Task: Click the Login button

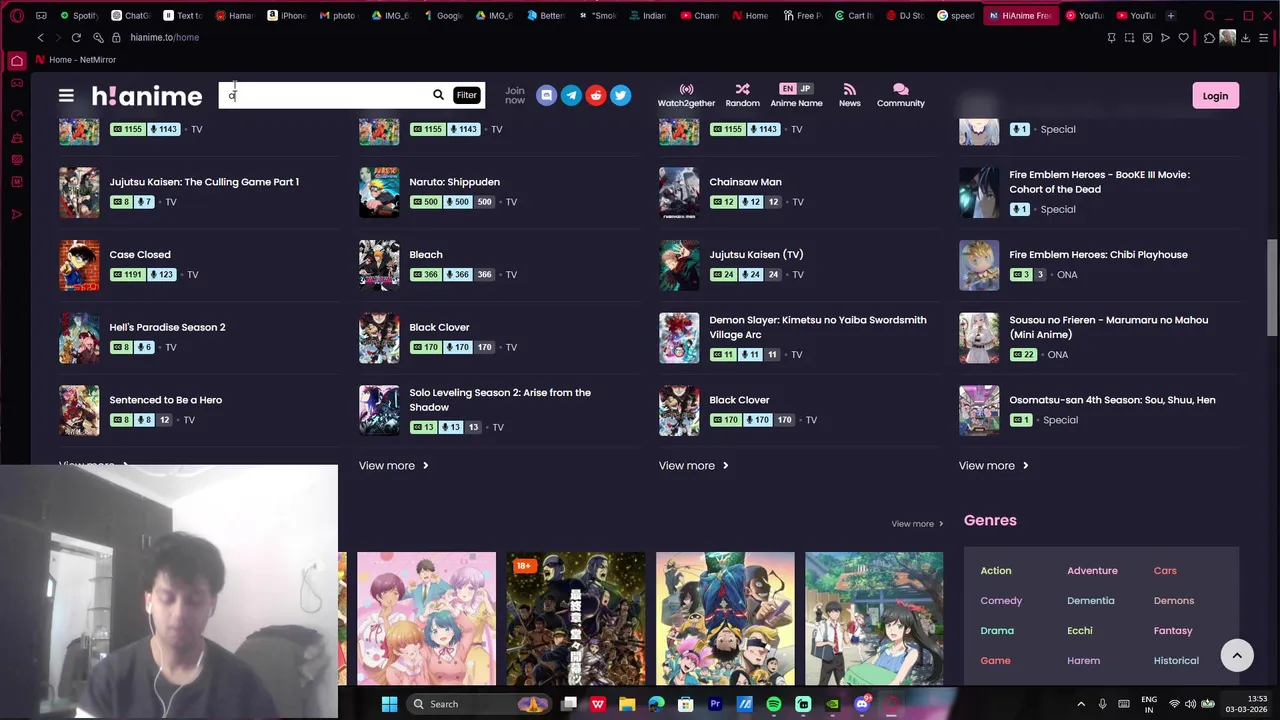Action: click(x=1215, y=96)
